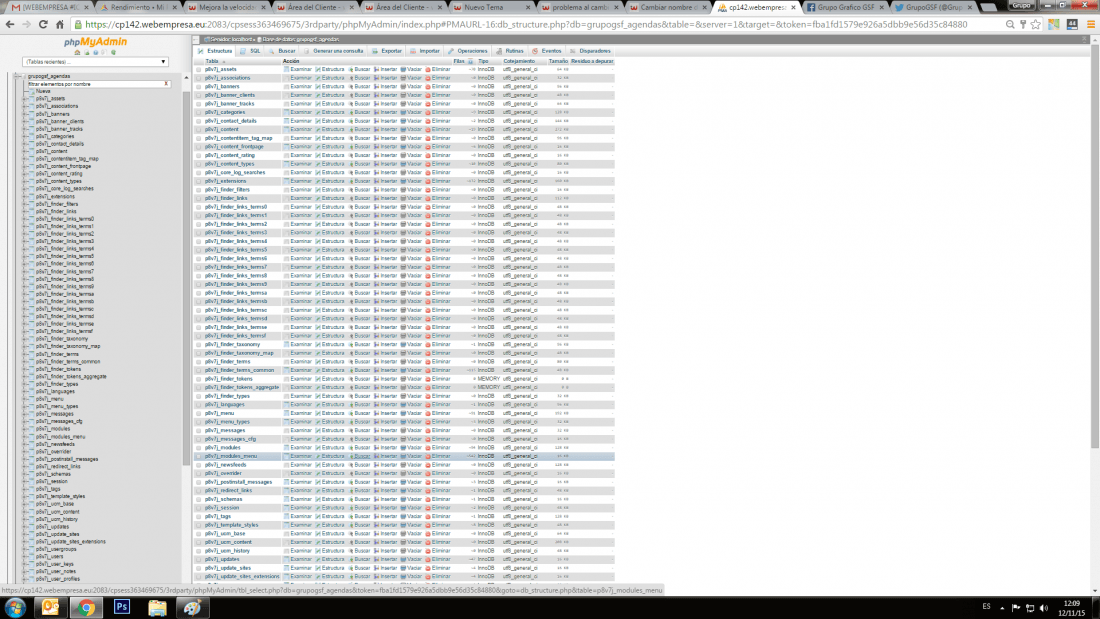Open the Exportar tab
The height and width of the screenshot is (619, 1100).
click(x=387, y=51)
